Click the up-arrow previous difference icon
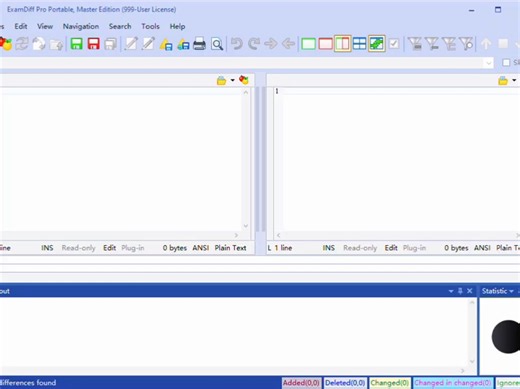This screenshot has width=520, height=389. (486, 44)
